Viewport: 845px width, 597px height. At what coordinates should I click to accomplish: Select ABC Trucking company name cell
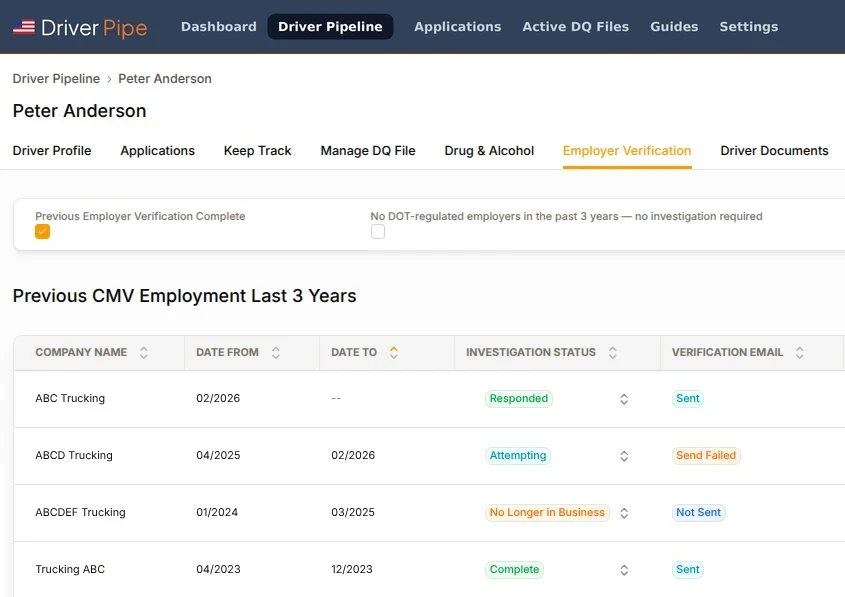(x=70, y=399)
